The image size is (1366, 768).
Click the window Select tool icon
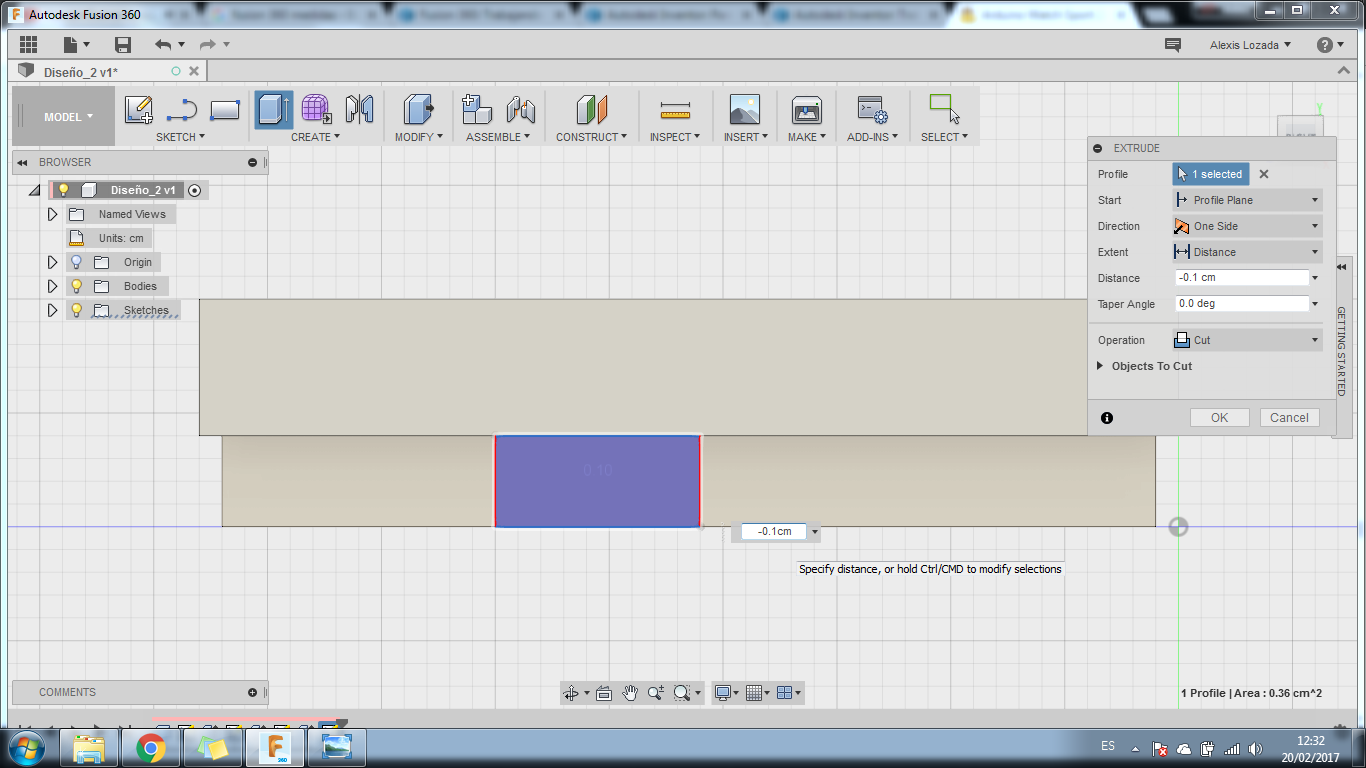point(944,109)
